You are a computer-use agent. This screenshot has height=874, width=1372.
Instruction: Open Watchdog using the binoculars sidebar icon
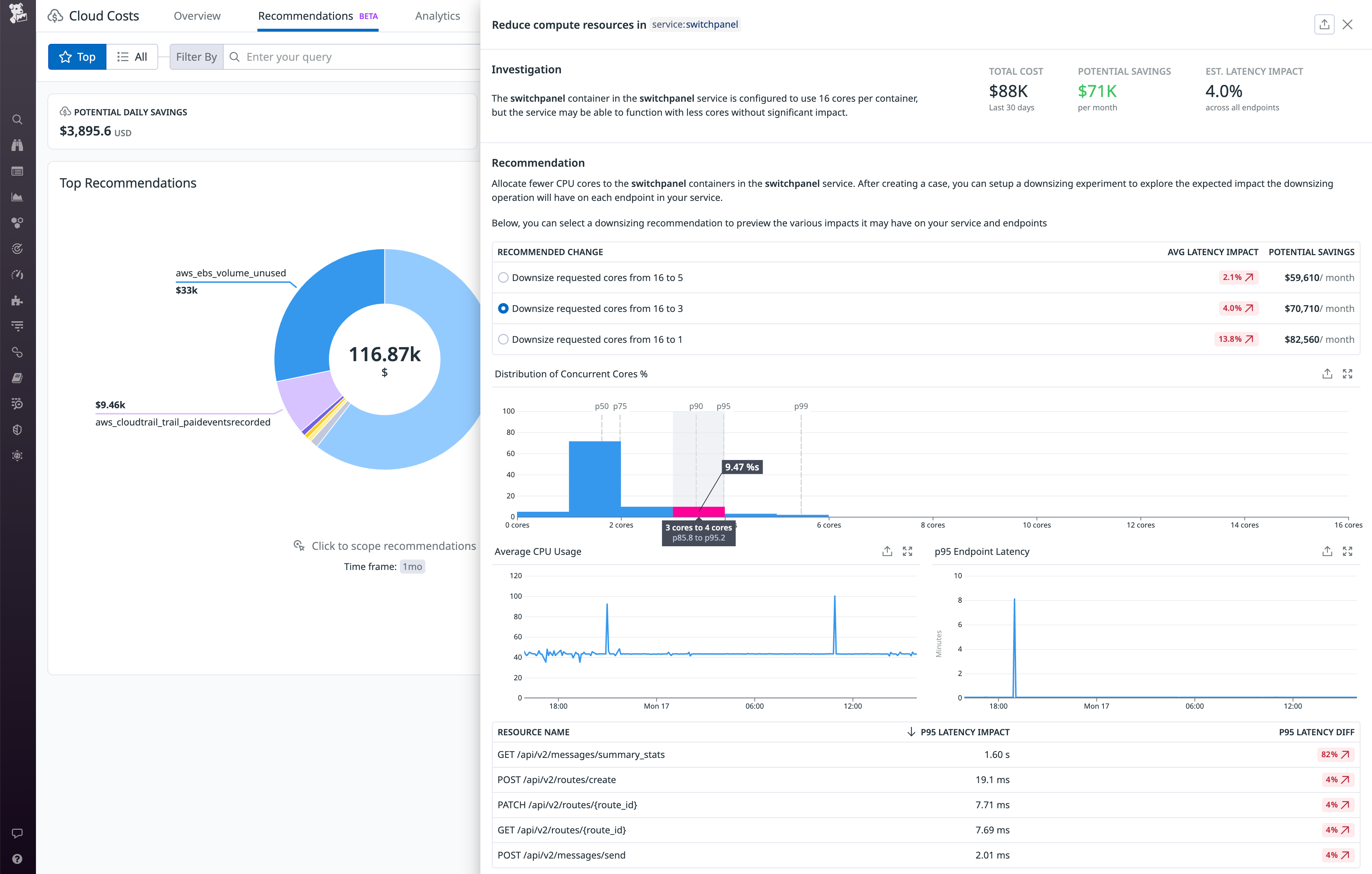pos(17,145)
